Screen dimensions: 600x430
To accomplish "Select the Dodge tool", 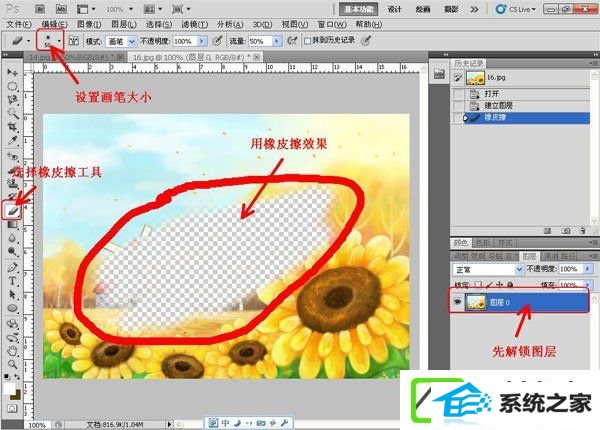I will [x=12, y=251].
